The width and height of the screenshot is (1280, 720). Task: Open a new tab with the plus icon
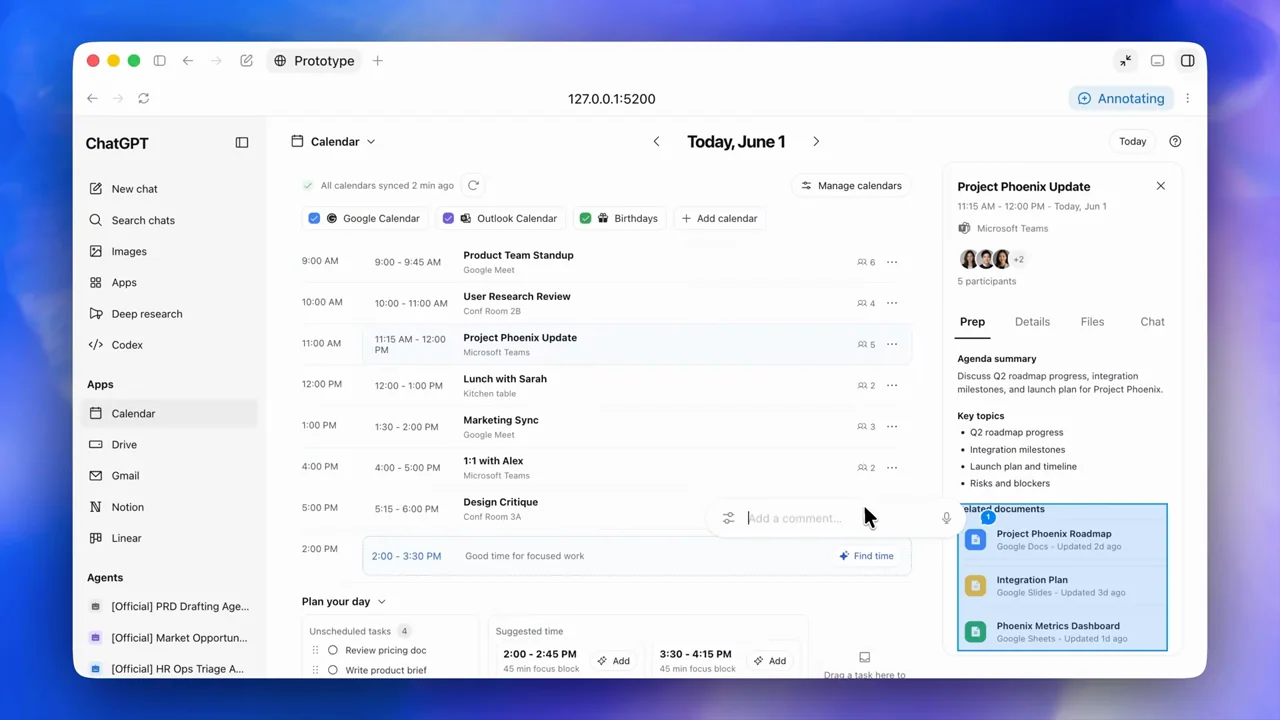377,61
